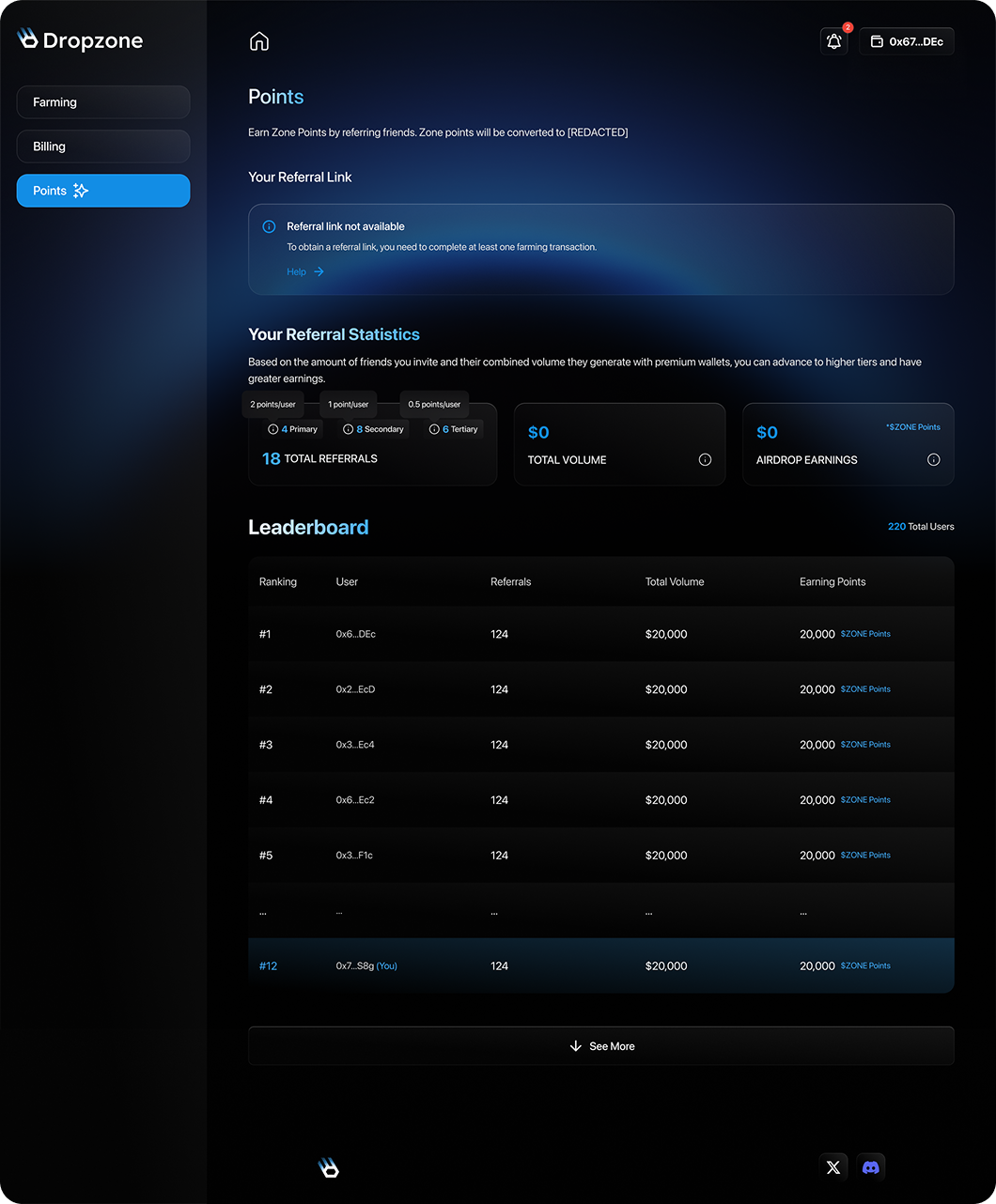The width and height of the screenshot is (996, 1204).
Task: Join Discord via the footer icon
Action: (x=870, y=1166)
